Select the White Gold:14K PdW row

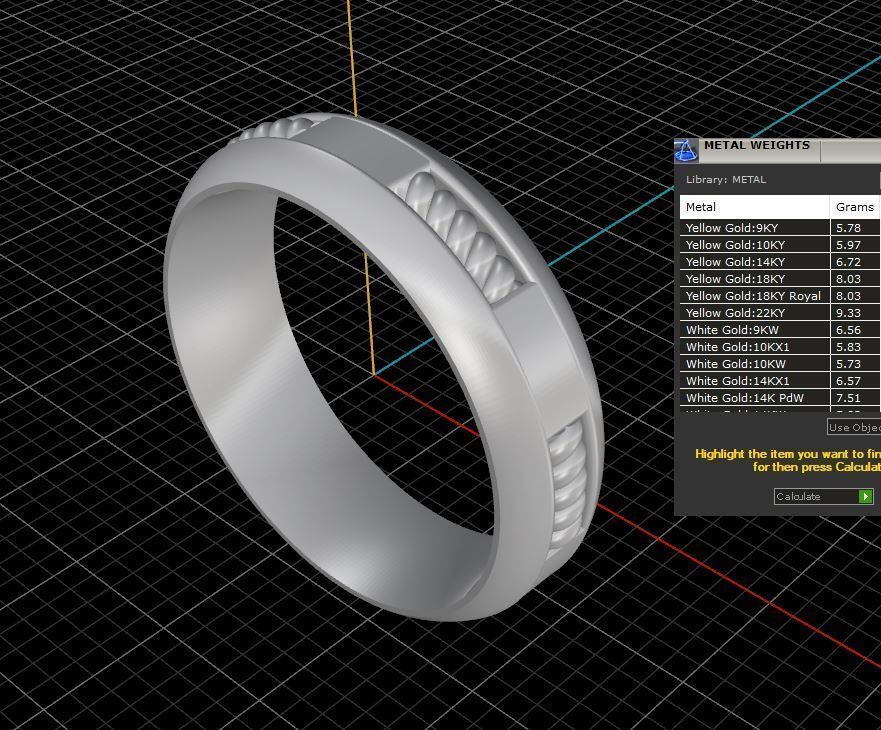pos(780,397)
